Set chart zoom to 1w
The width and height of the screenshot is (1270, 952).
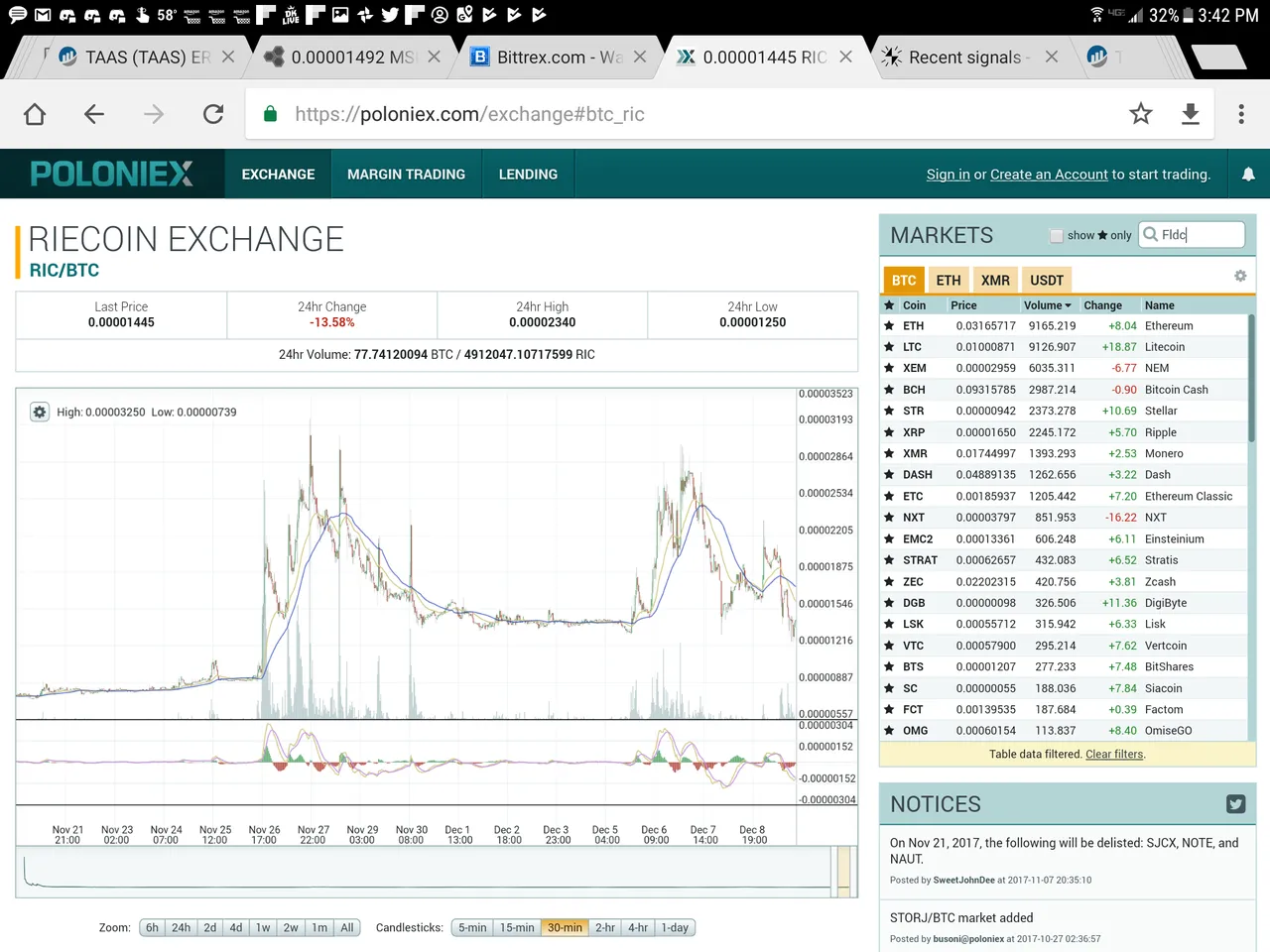(x=263, y=928)
